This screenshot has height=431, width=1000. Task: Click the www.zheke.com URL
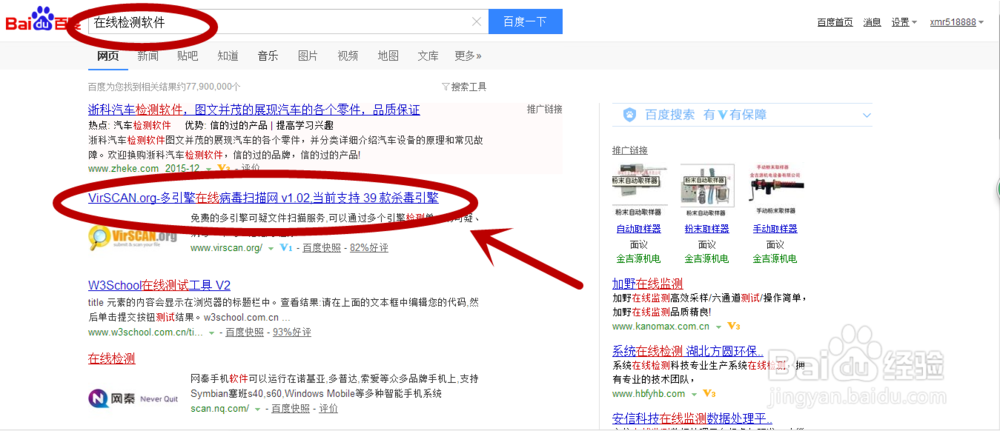click(123, 169)
